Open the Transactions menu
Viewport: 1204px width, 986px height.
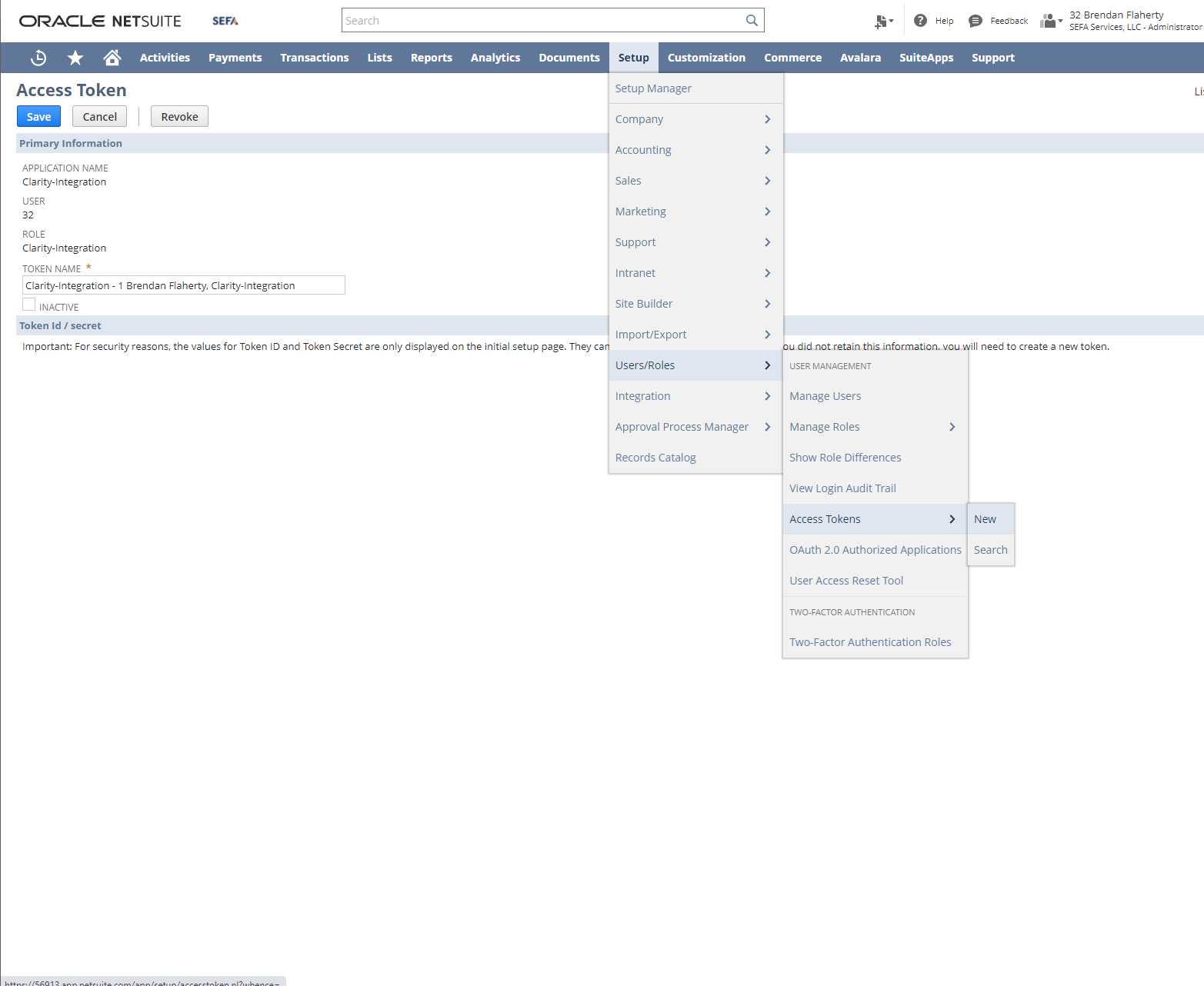click(314, 58)
